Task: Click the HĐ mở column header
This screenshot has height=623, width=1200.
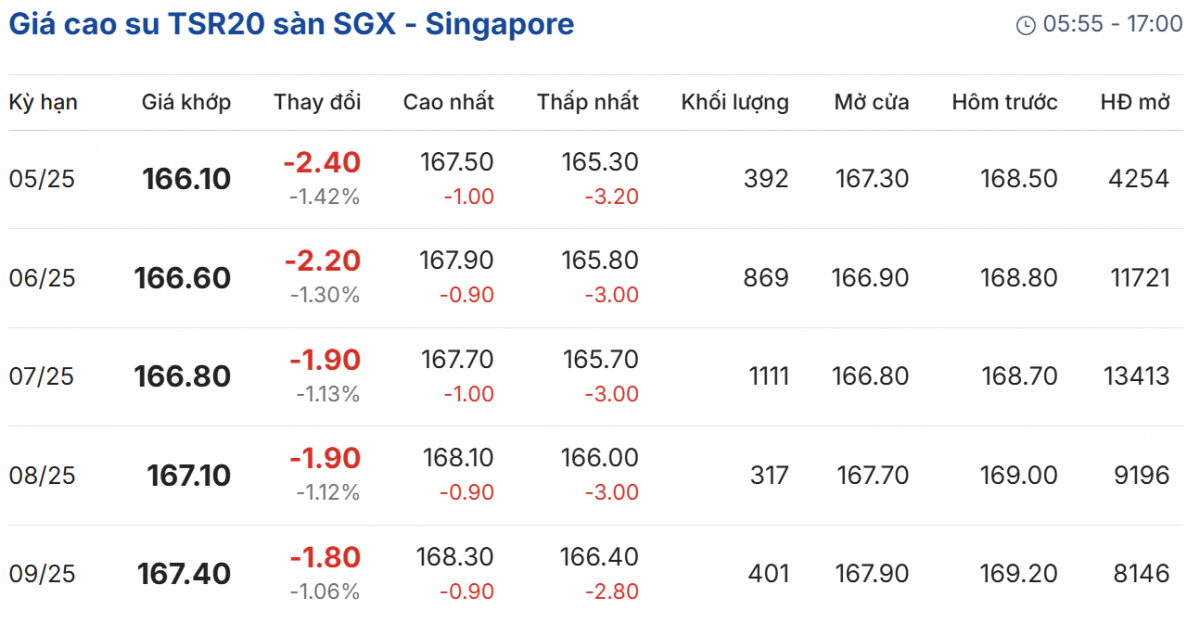Action: point(1134,102)
